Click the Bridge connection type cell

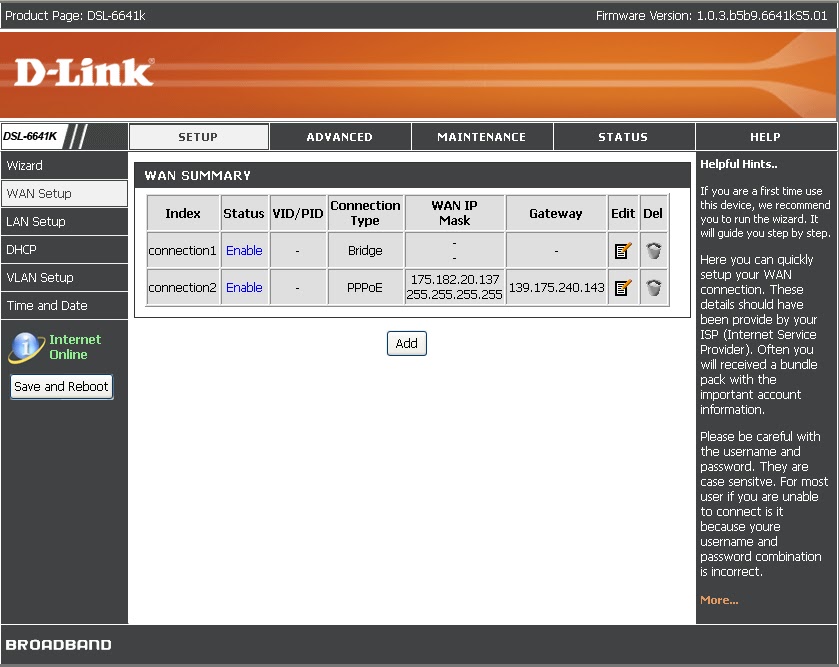(365, 250)
